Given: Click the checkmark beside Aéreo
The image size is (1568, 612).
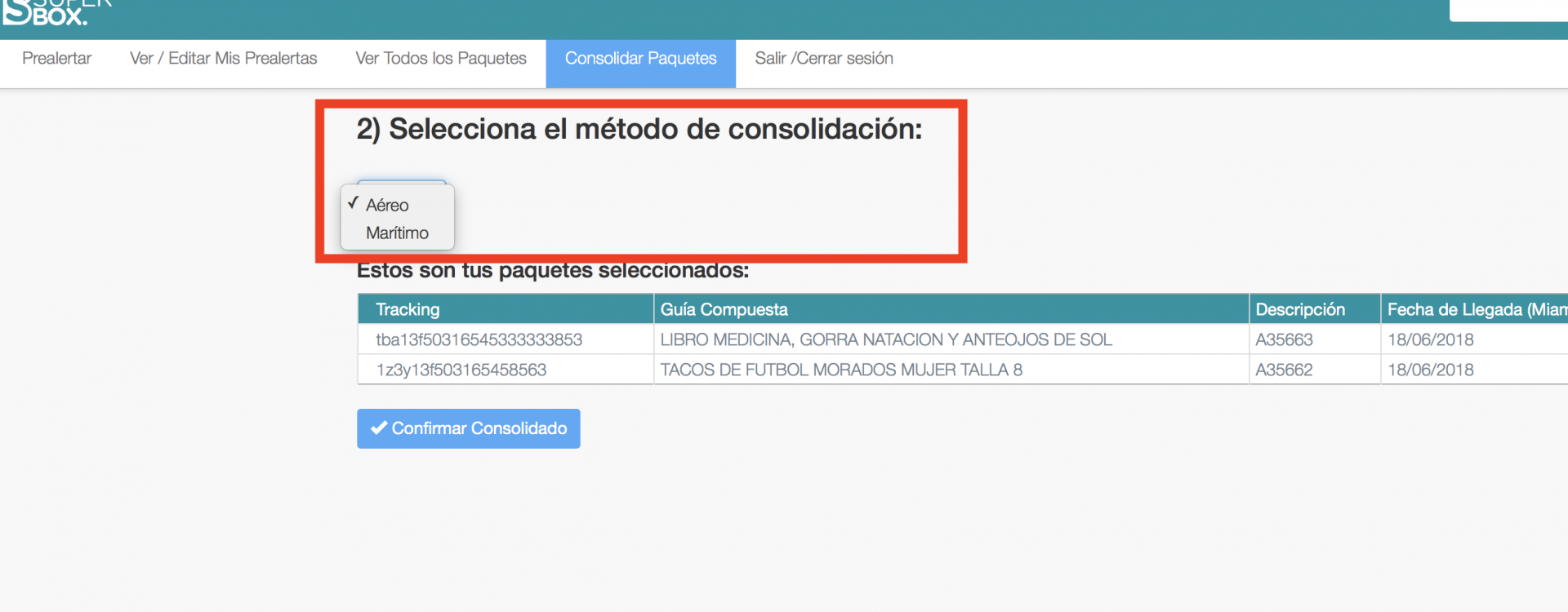Looking at the screenshot, I should (353, 203).
